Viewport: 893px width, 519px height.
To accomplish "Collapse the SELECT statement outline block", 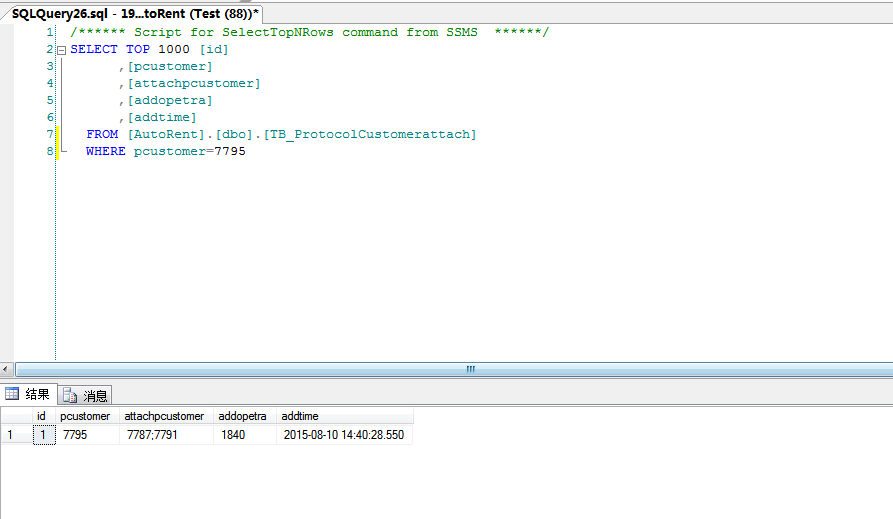I will [x=62, y=50].
